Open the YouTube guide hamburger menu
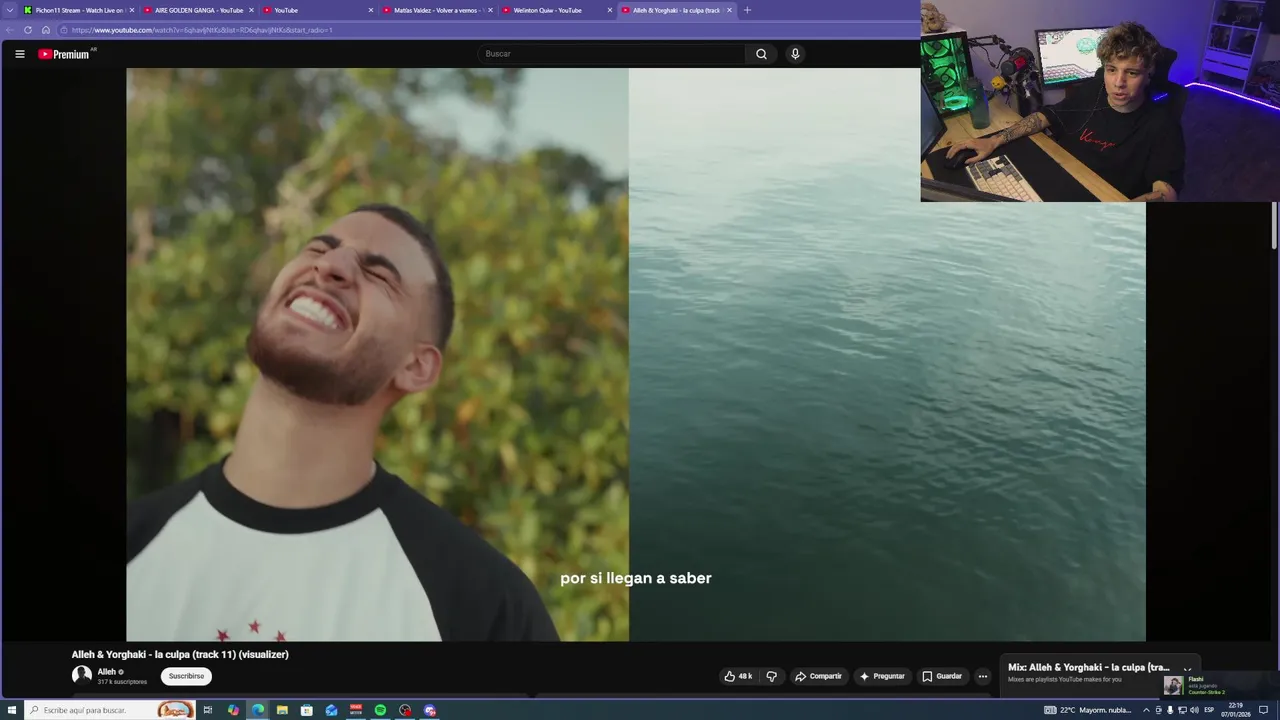 point(20,54)
